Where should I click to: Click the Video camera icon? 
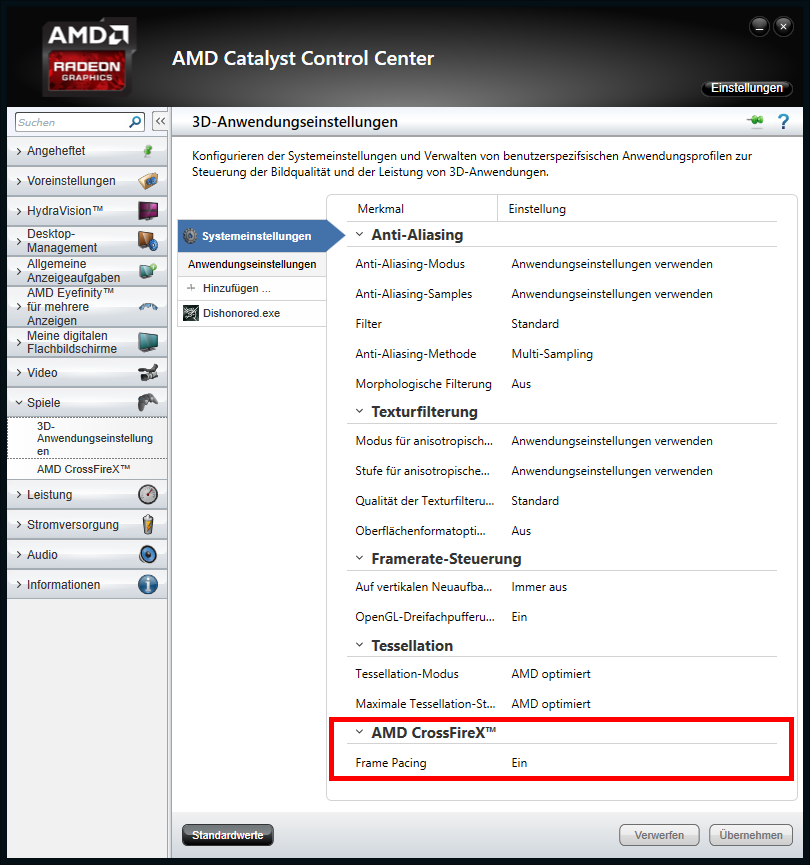(x=148, y=372)
